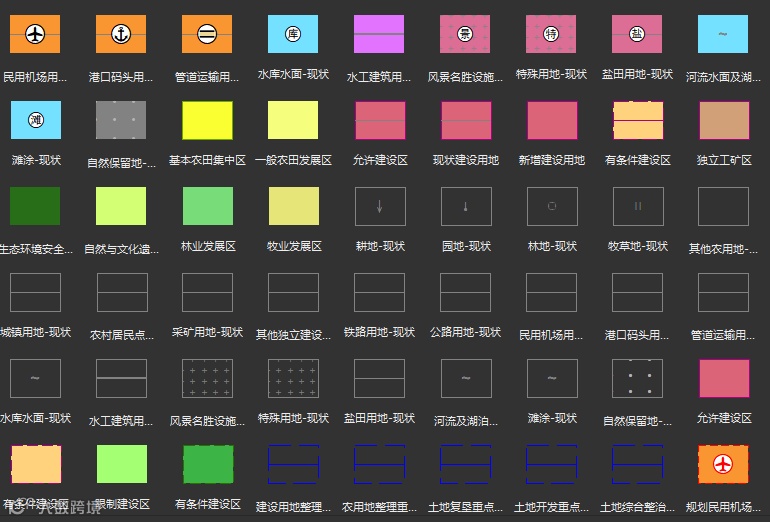This screenshot has height=522, width=770.
Task: Select 允许建设区 swatch beside outline 自然保留地
Action: pyautogui.click(x=724, y=378)
